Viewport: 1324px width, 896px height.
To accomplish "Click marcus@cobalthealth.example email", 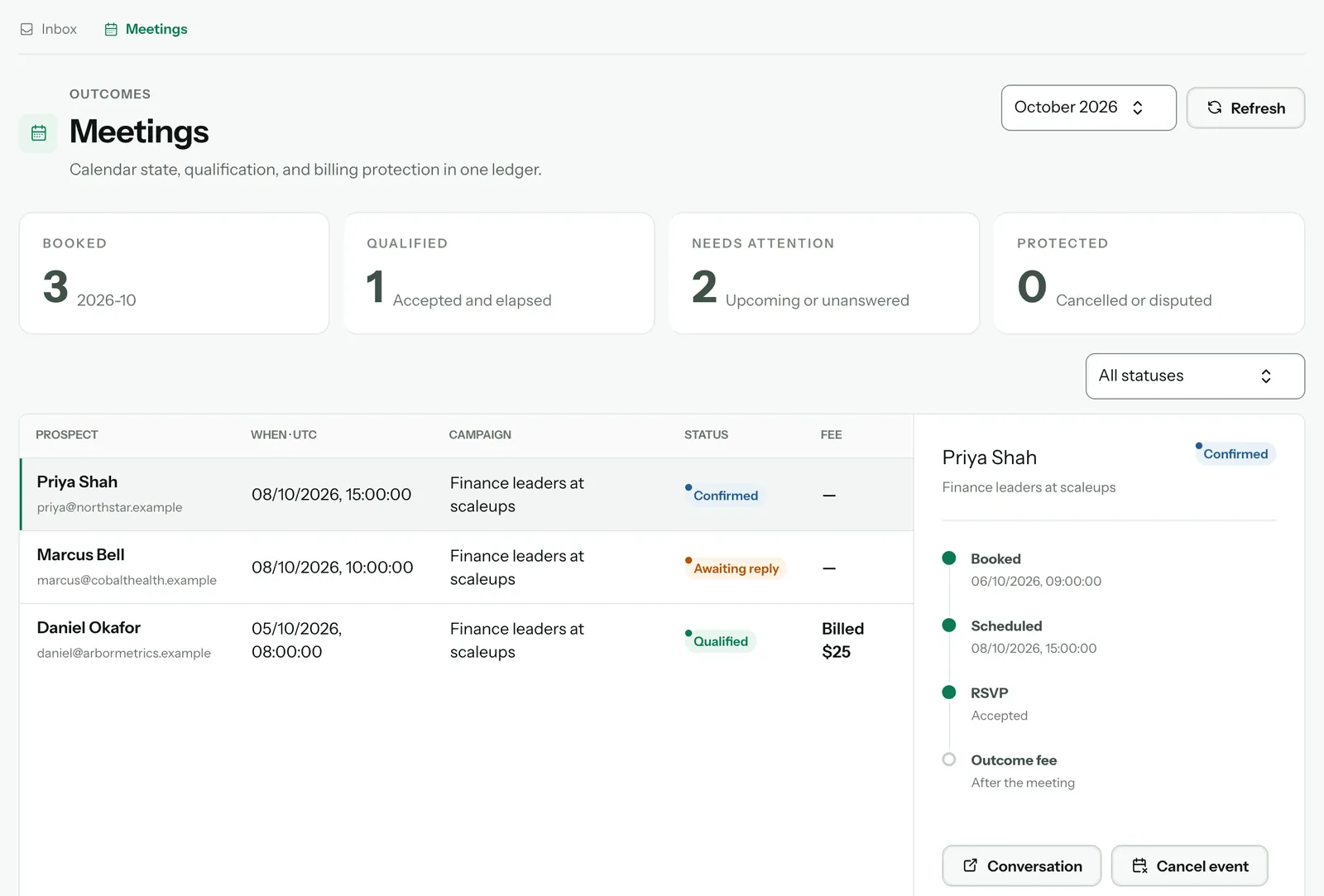I will (127, 580).
